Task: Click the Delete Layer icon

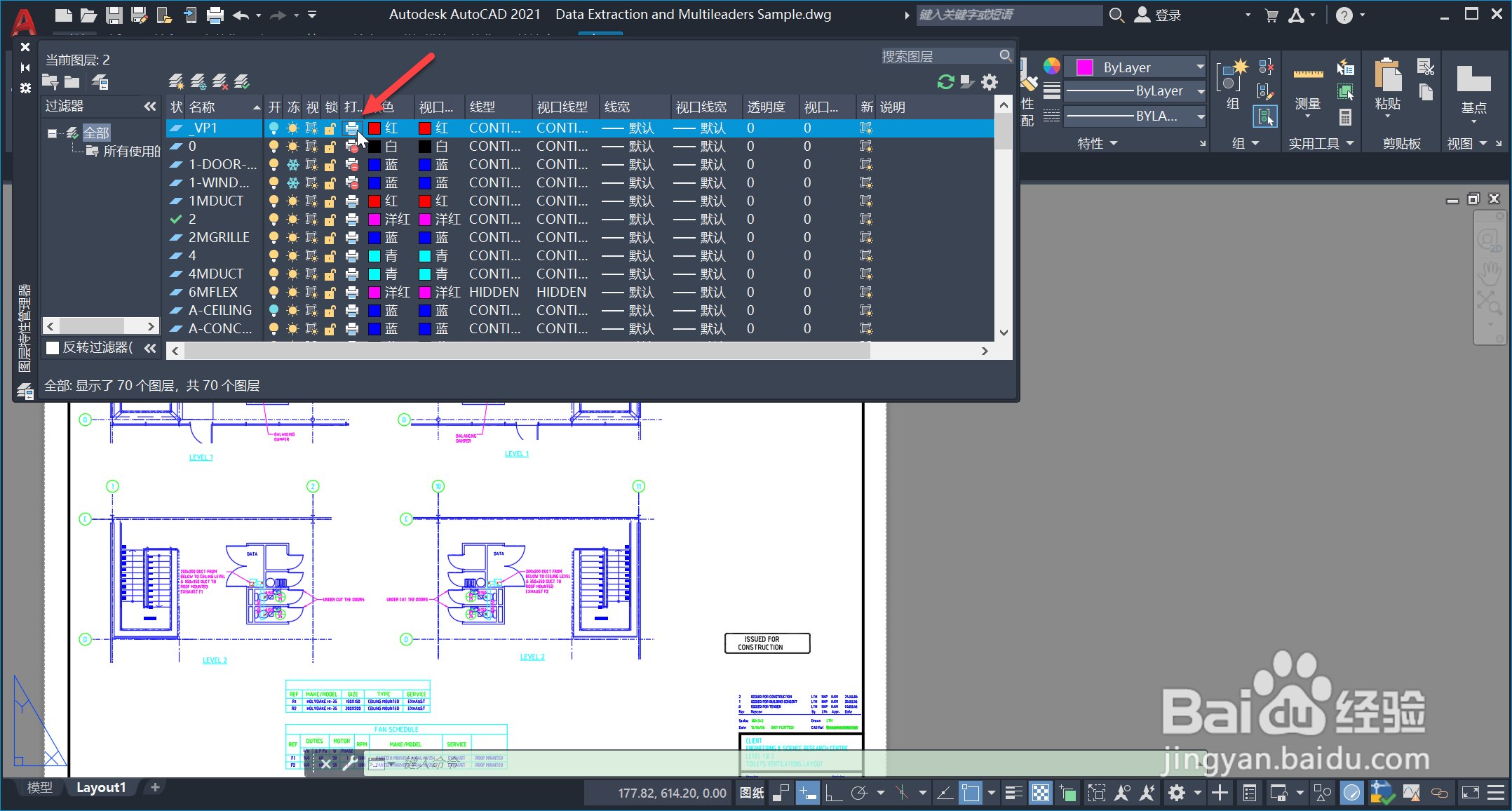Action: click(220, 82)
